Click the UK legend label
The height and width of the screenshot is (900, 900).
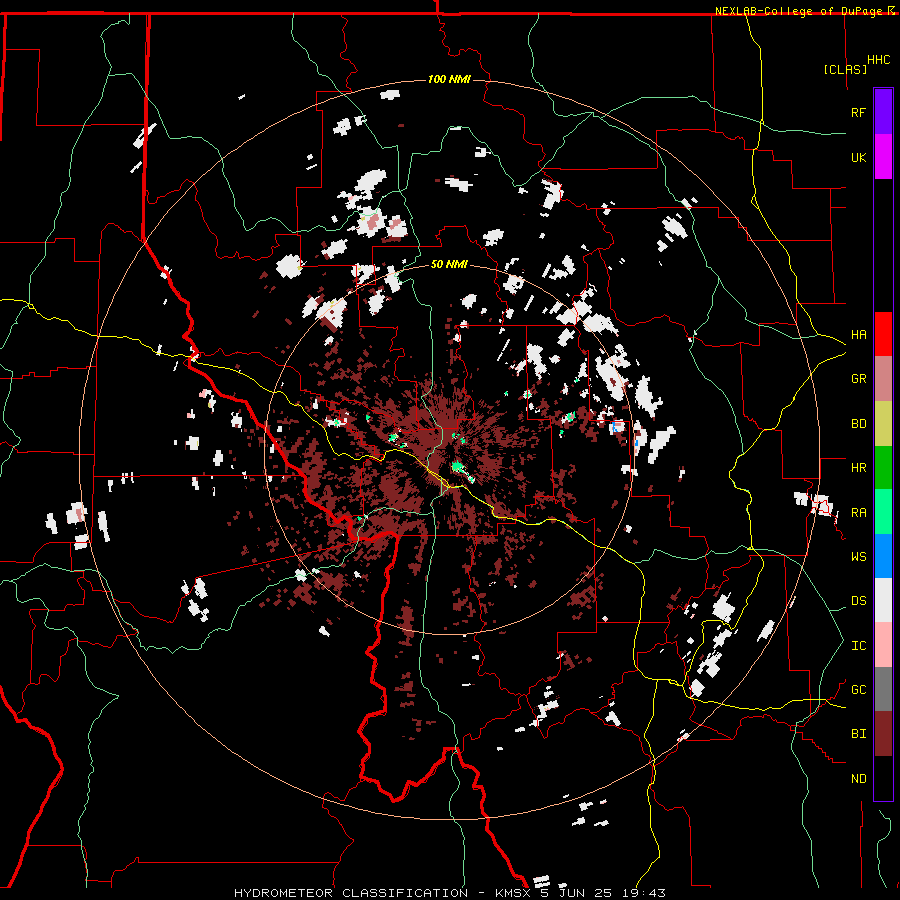858,158
